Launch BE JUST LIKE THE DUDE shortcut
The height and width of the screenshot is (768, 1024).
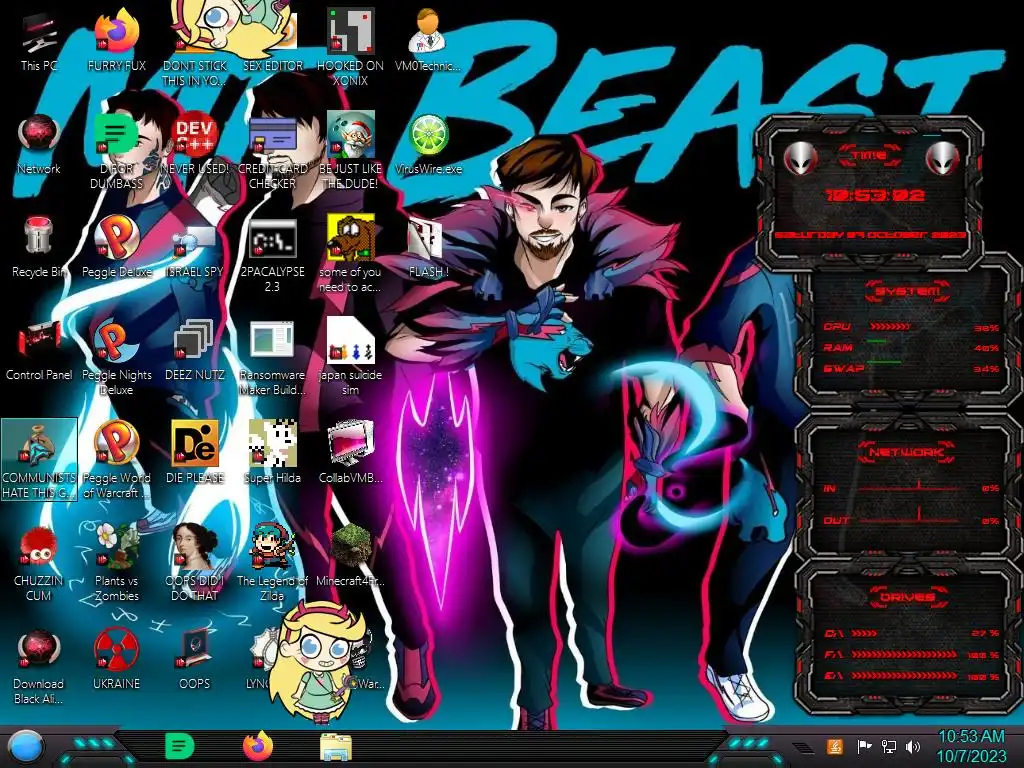[350, 152]
